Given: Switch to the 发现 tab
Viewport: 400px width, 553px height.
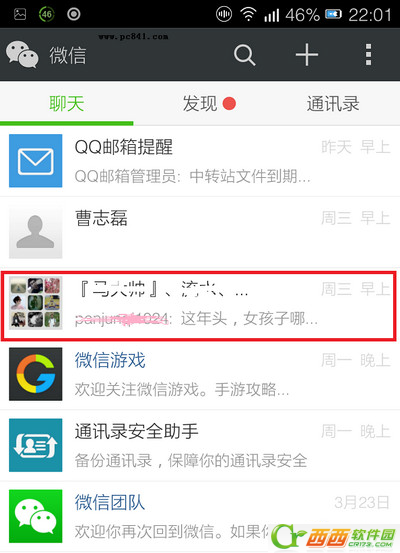Looking at the screenshot, I should (200, 104).
